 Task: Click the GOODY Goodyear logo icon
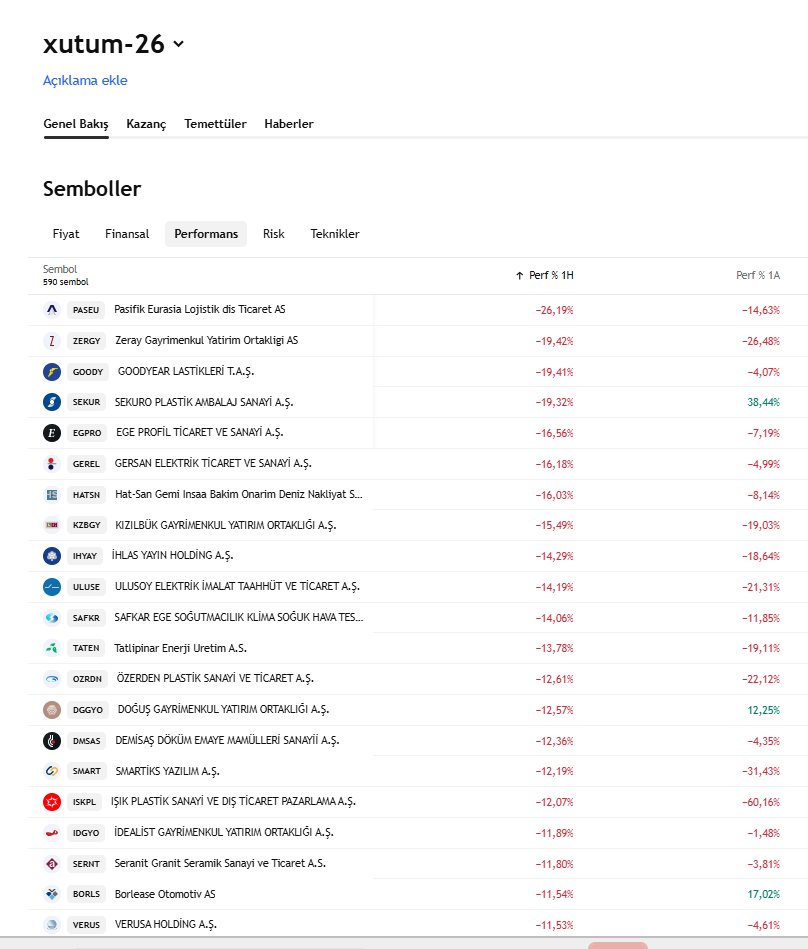(52, 372)
